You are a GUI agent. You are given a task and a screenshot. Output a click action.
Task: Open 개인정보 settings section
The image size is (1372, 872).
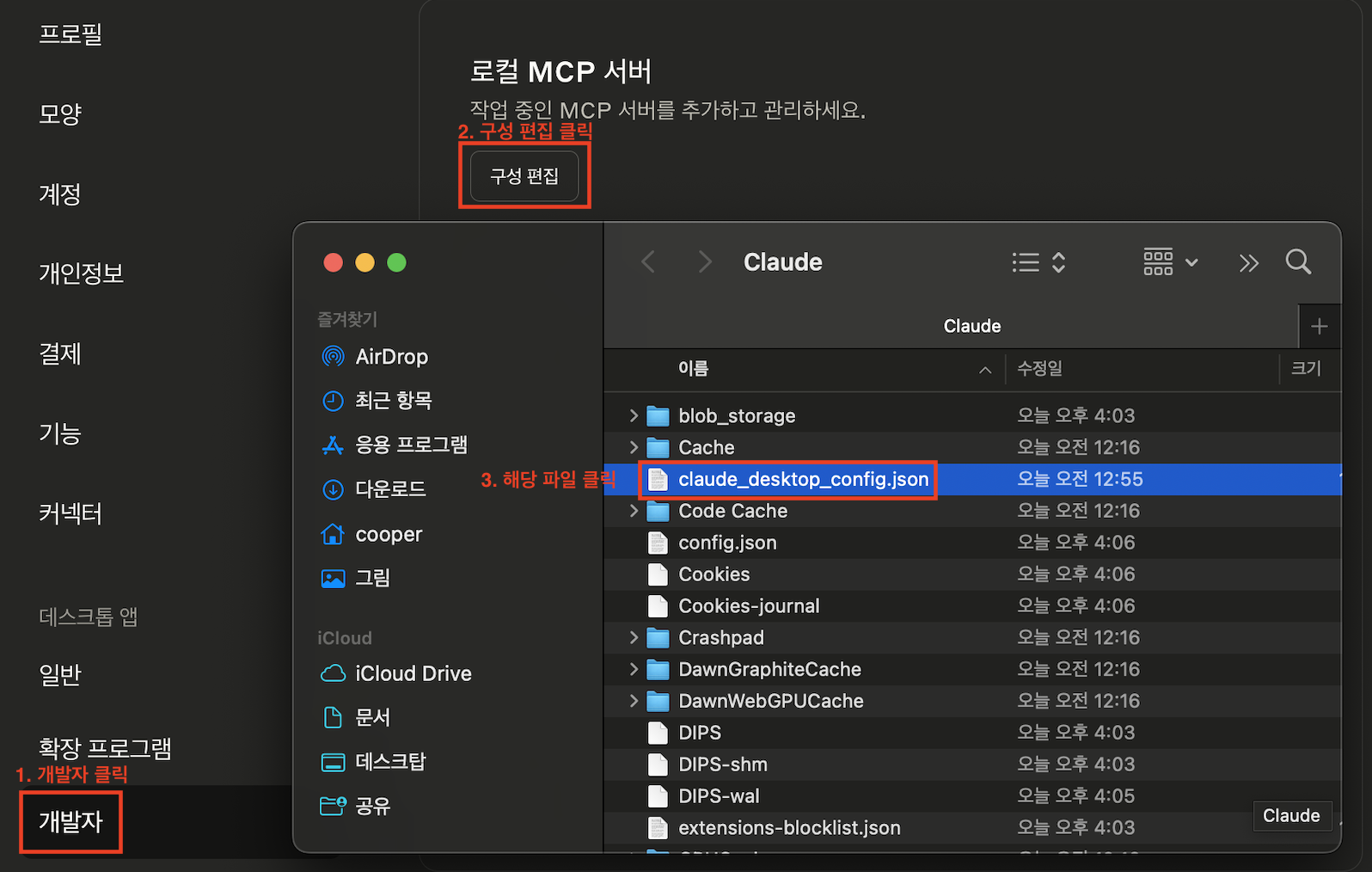[x=82, y=273]
